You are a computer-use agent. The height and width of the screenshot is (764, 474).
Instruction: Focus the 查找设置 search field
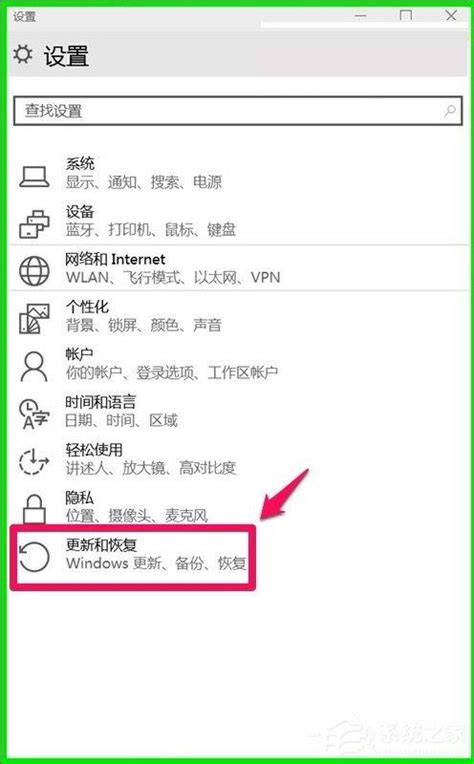pos(238,111)
